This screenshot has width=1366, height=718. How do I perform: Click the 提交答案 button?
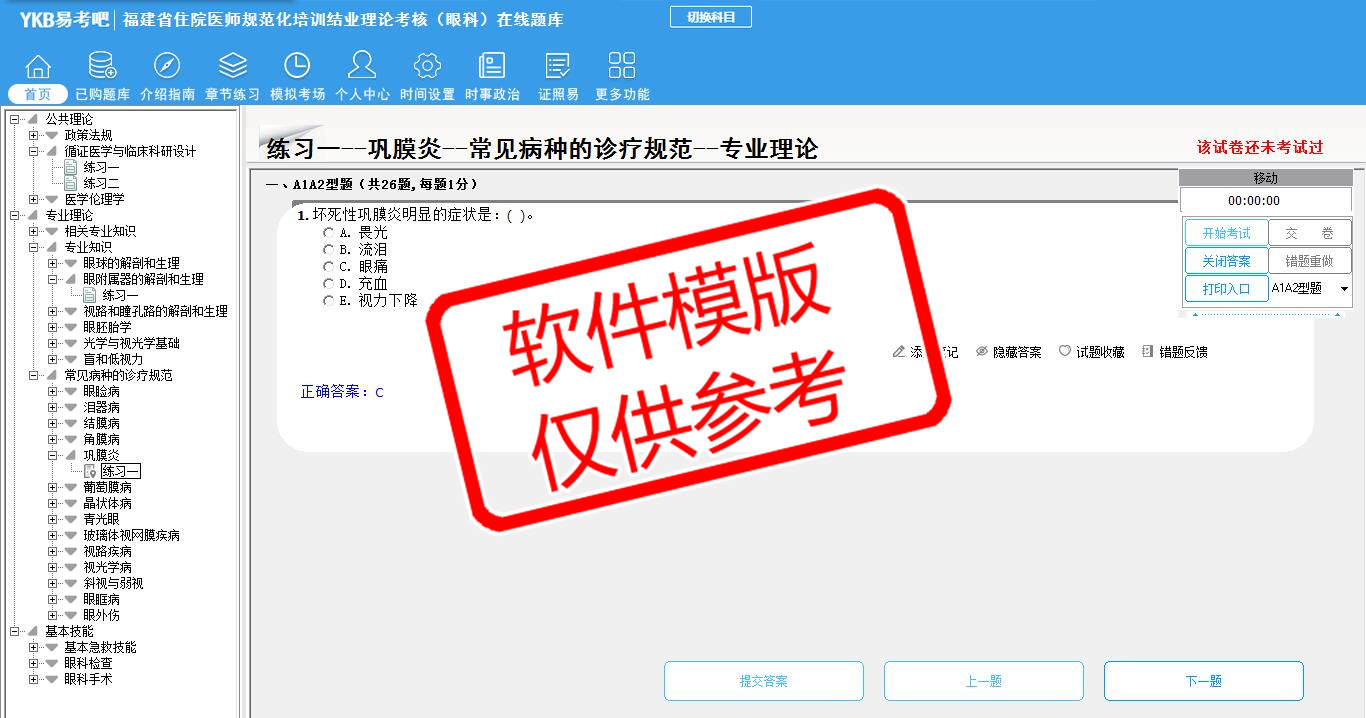(763, 681)
